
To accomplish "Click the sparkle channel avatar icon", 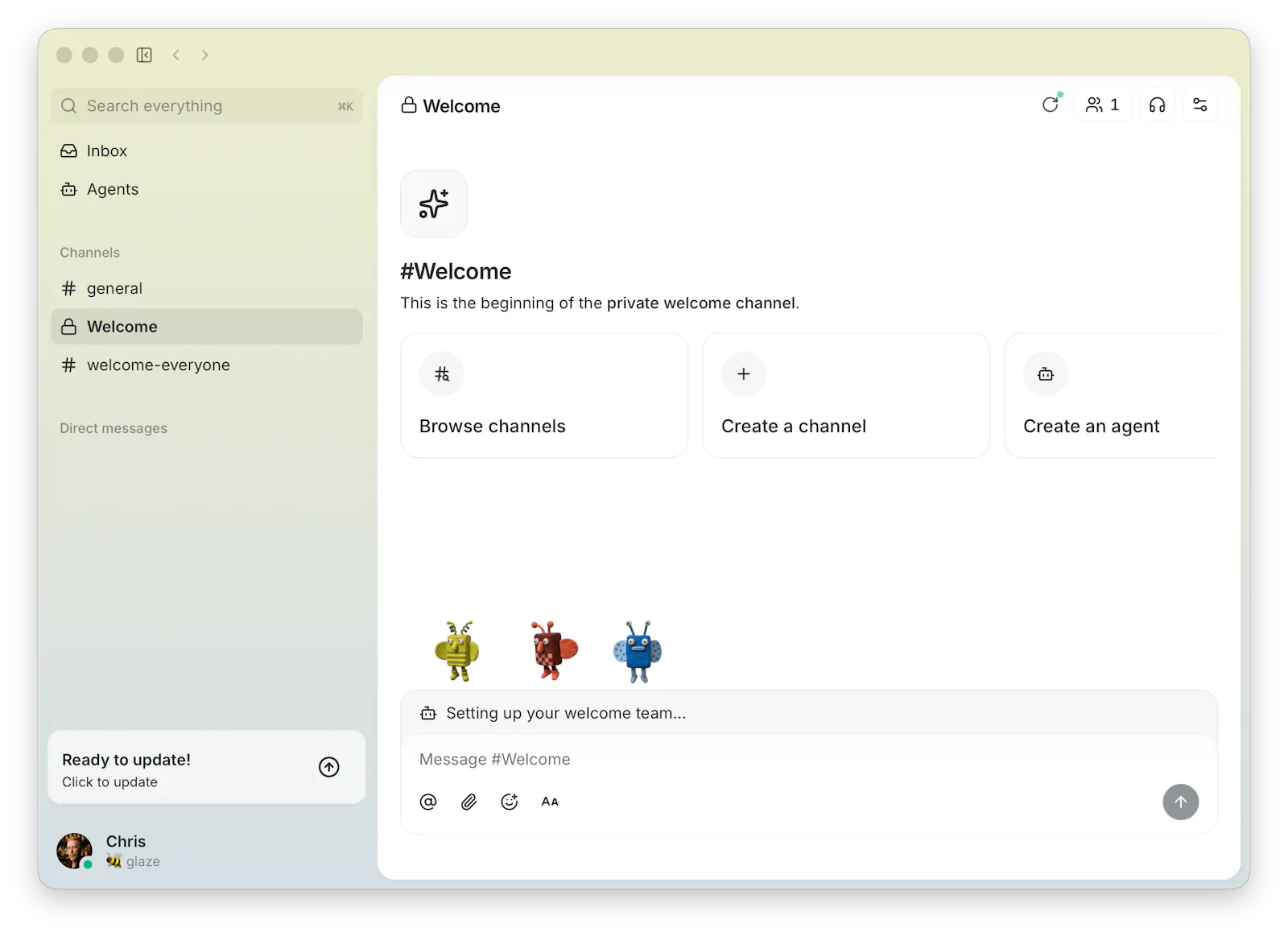I will 434,204.
